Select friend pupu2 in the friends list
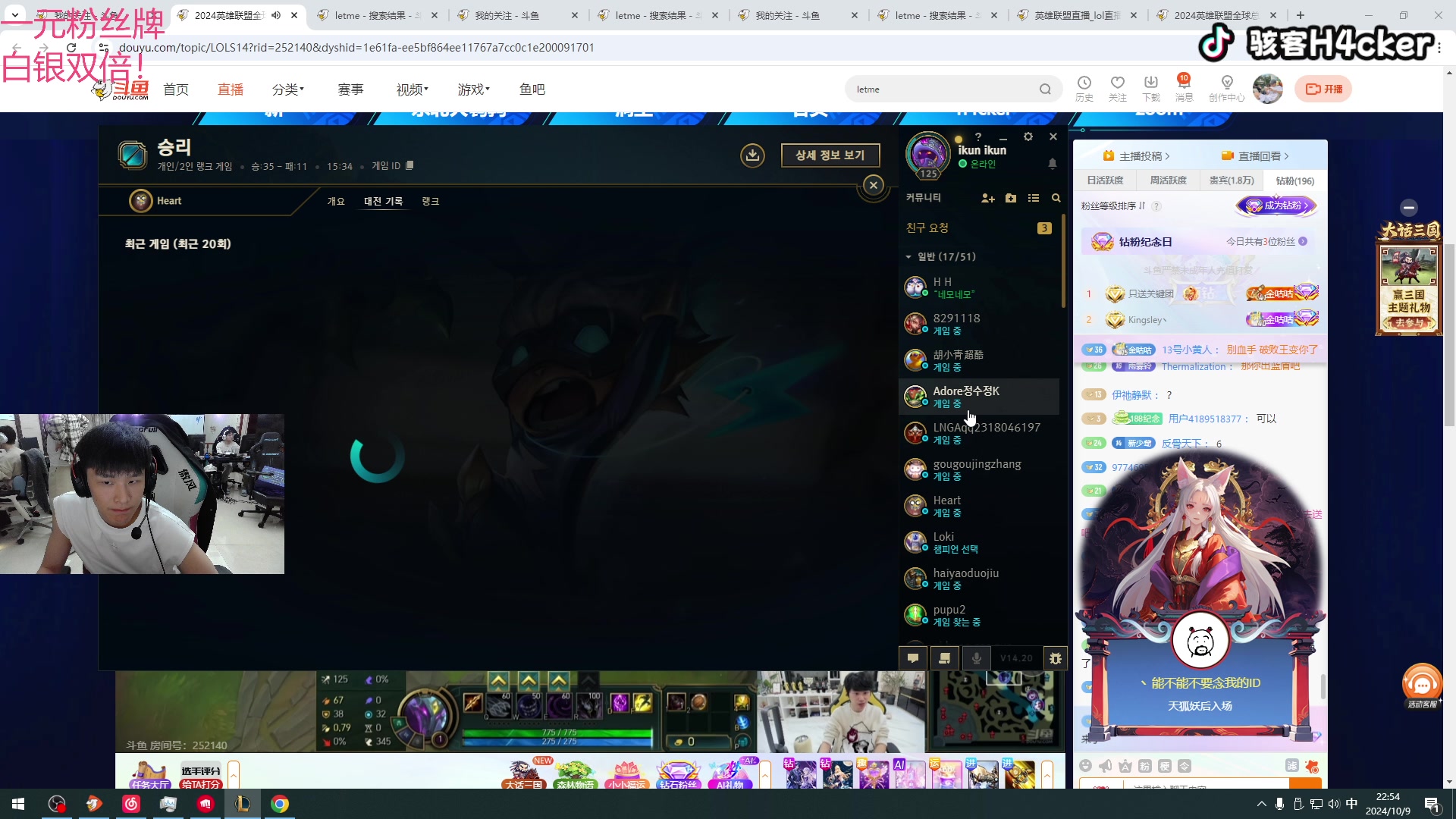 (x=979, y=615)
